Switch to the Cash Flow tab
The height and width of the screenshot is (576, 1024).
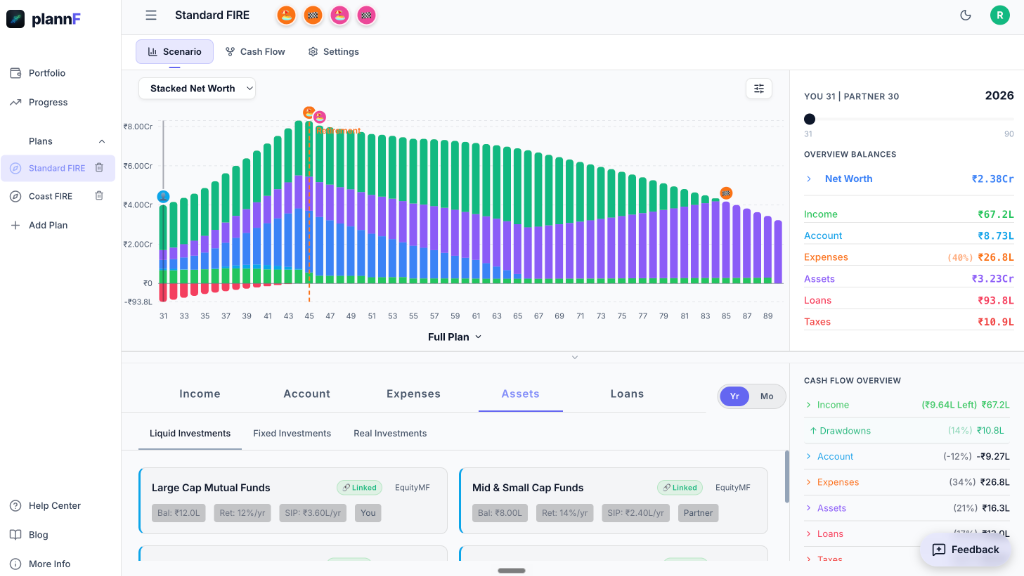pyautogui.click(x=255, y=52)
